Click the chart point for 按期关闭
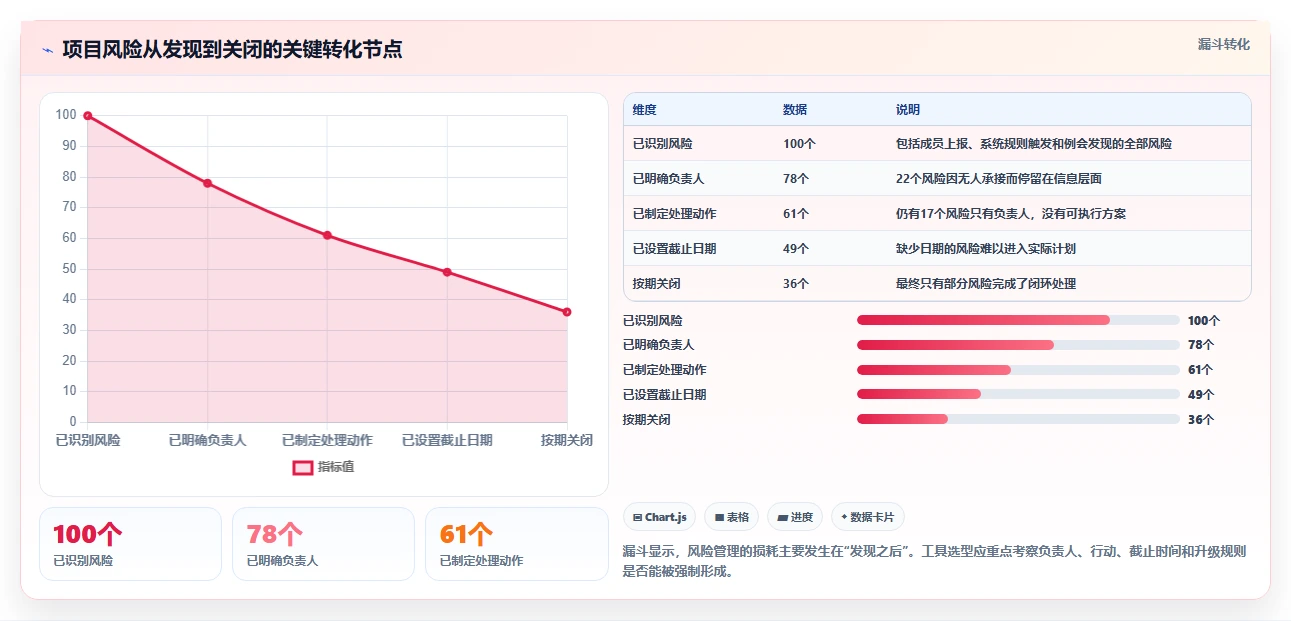Image resolution: width=1291 pixels, height=621 pixels. tap(567, 312)
